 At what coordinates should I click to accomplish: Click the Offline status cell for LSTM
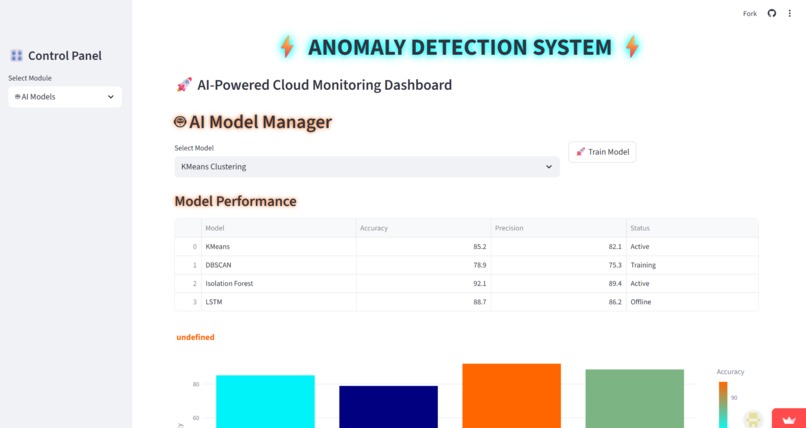(692, 302)
